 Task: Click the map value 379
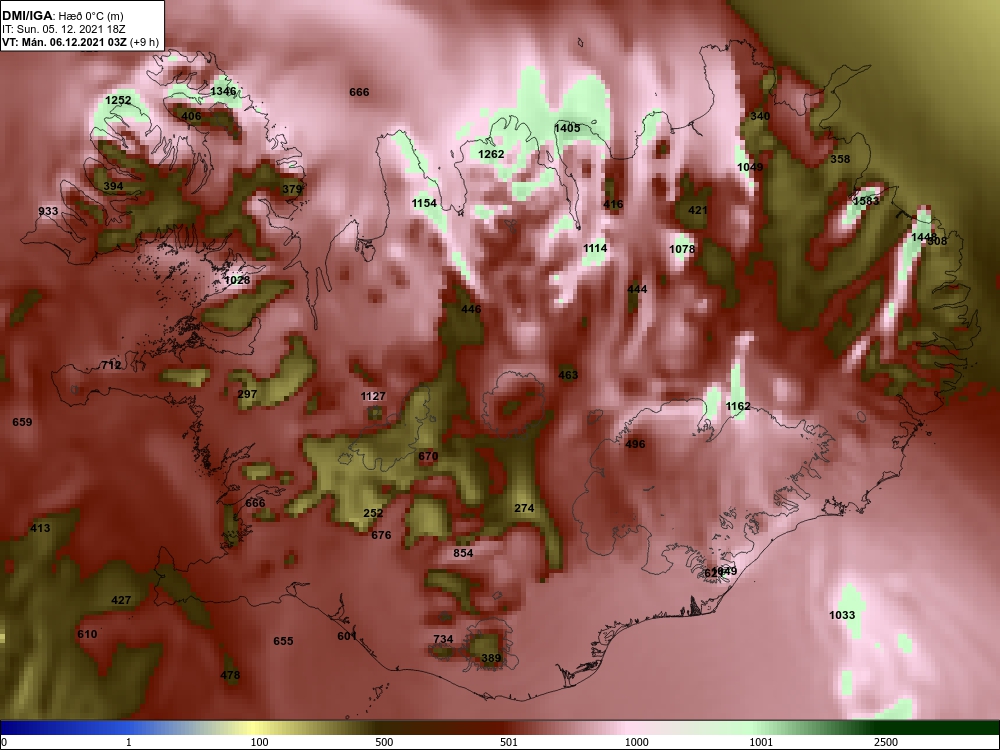(x=291, y=189)
